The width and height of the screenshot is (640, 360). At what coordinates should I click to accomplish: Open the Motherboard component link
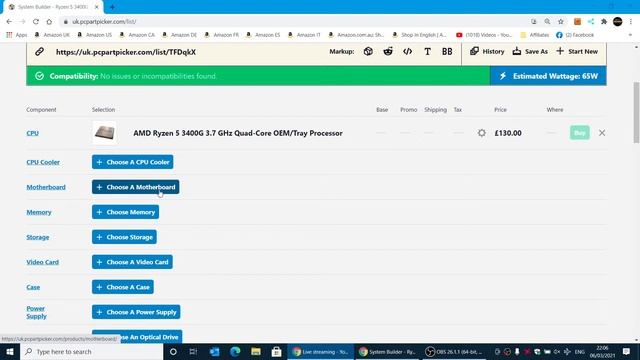pos(46,187)
